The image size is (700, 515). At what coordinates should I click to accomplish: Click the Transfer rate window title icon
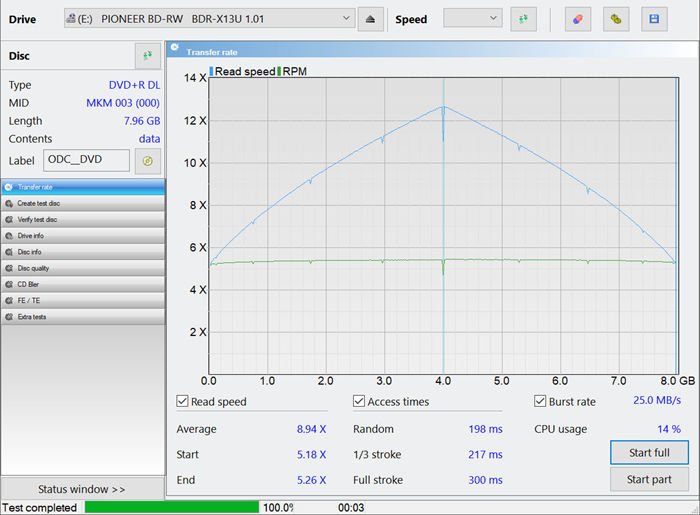(175, 47)
